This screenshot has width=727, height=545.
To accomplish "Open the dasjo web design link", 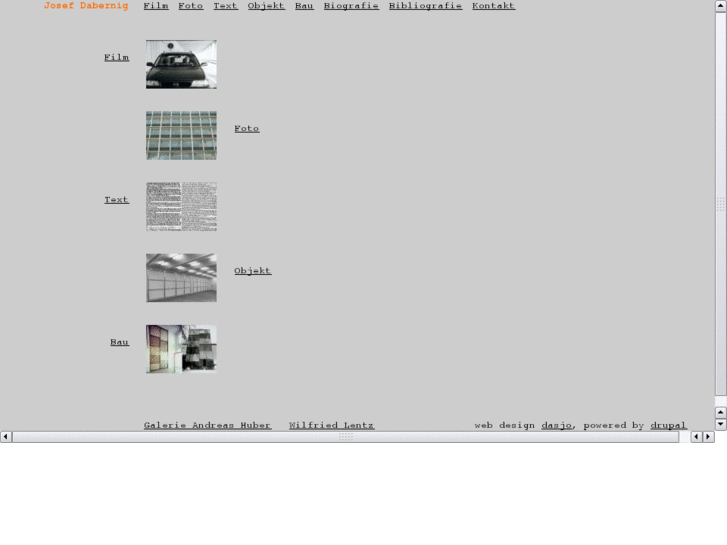I will (557, 425).
